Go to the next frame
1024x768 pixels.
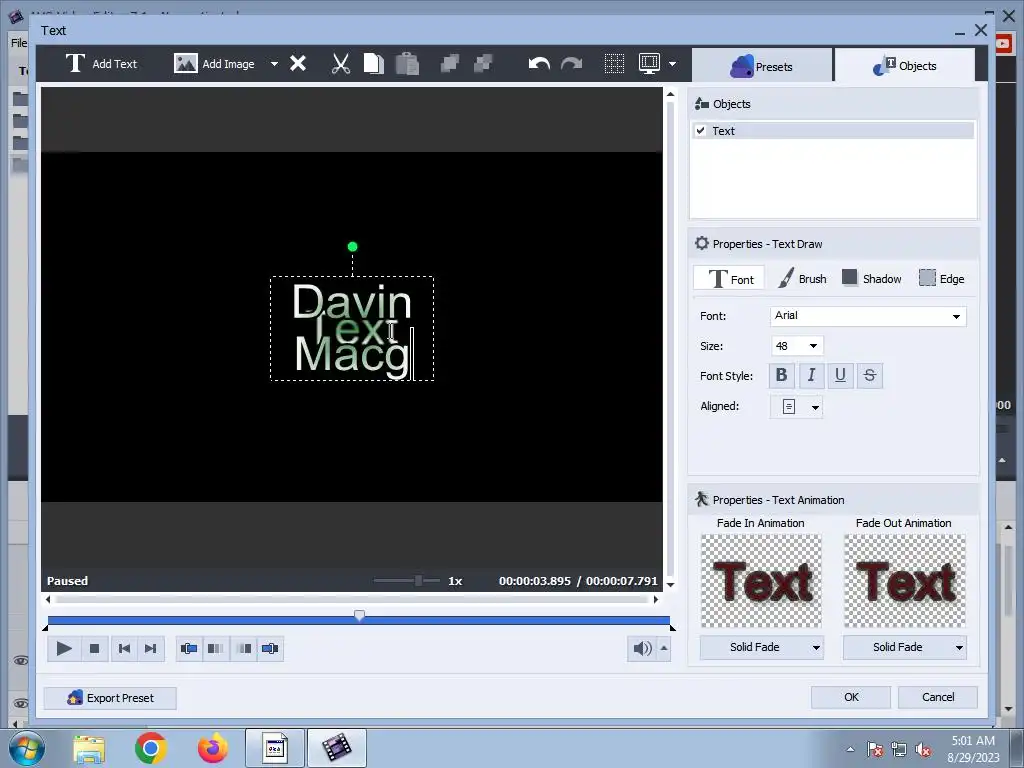(x=151, y=648)
